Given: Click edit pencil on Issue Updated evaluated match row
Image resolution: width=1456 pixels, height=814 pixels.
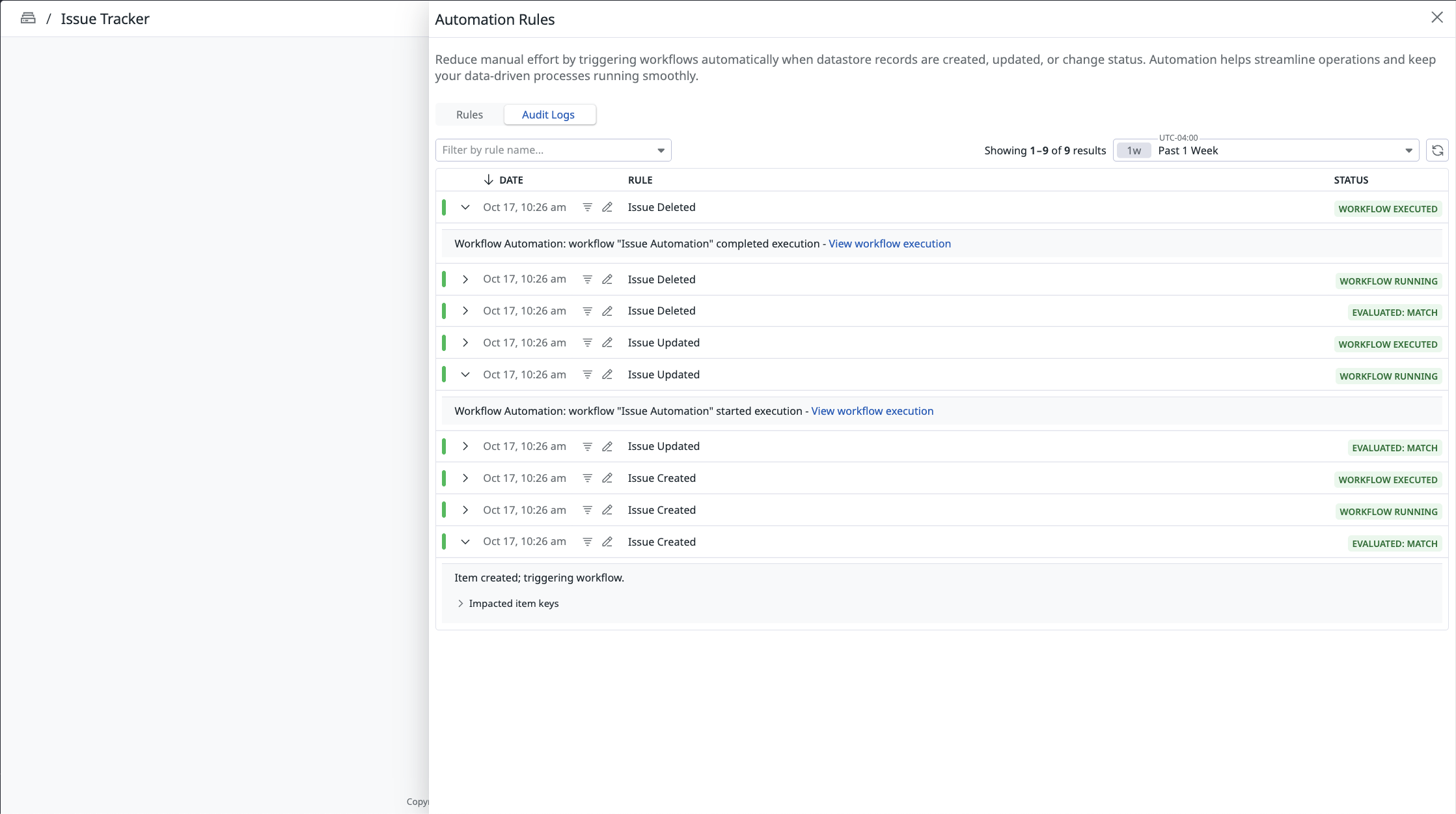Looking at the screenshot, I should (607, 446).
